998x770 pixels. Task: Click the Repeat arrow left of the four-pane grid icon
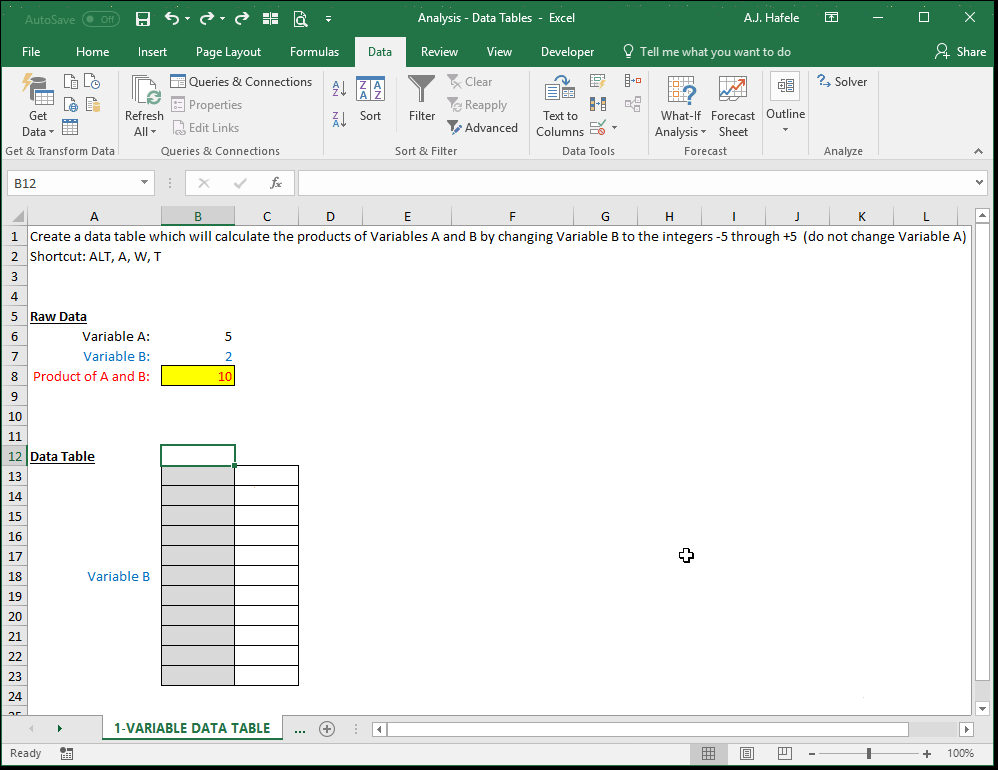point(242,18)
